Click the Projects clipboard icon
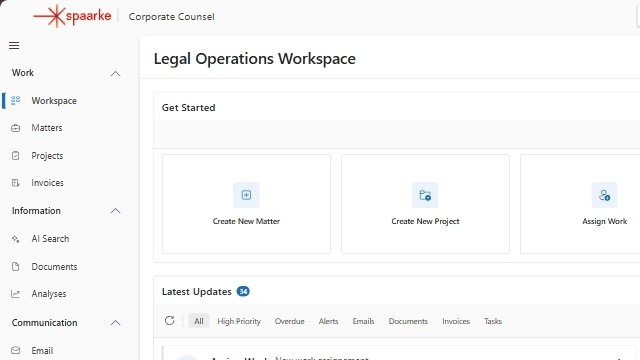The height and width of the screenshot is (360, 640). [x=16, y=156]
